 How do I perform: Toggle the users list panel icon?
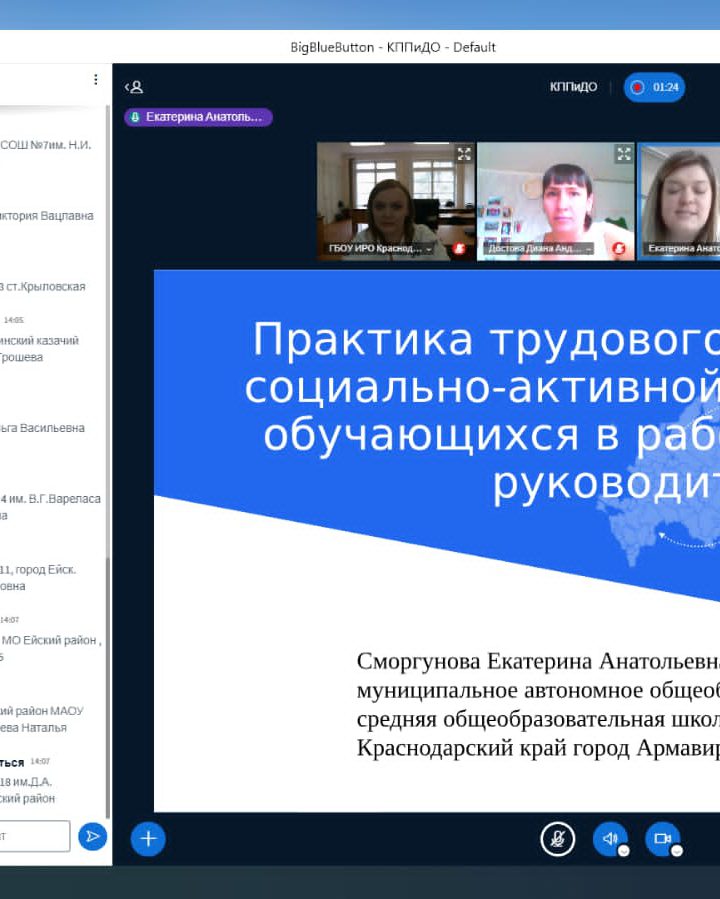coord(133,87)
